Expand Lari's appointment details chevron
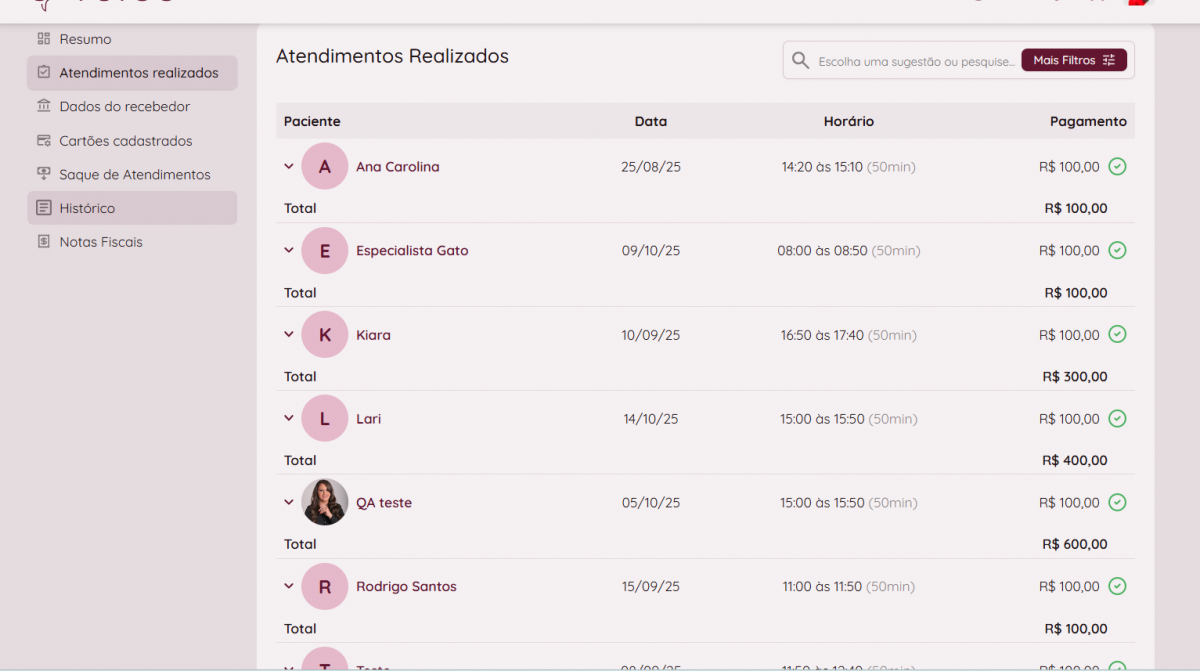This screenshot has width=1200, height=671. point(289,419)
